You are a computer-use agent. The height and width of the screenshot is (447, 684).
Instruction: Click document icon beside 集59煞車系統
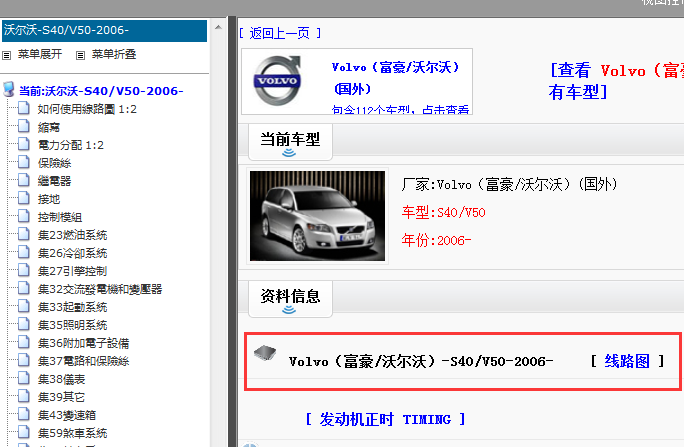24,432
